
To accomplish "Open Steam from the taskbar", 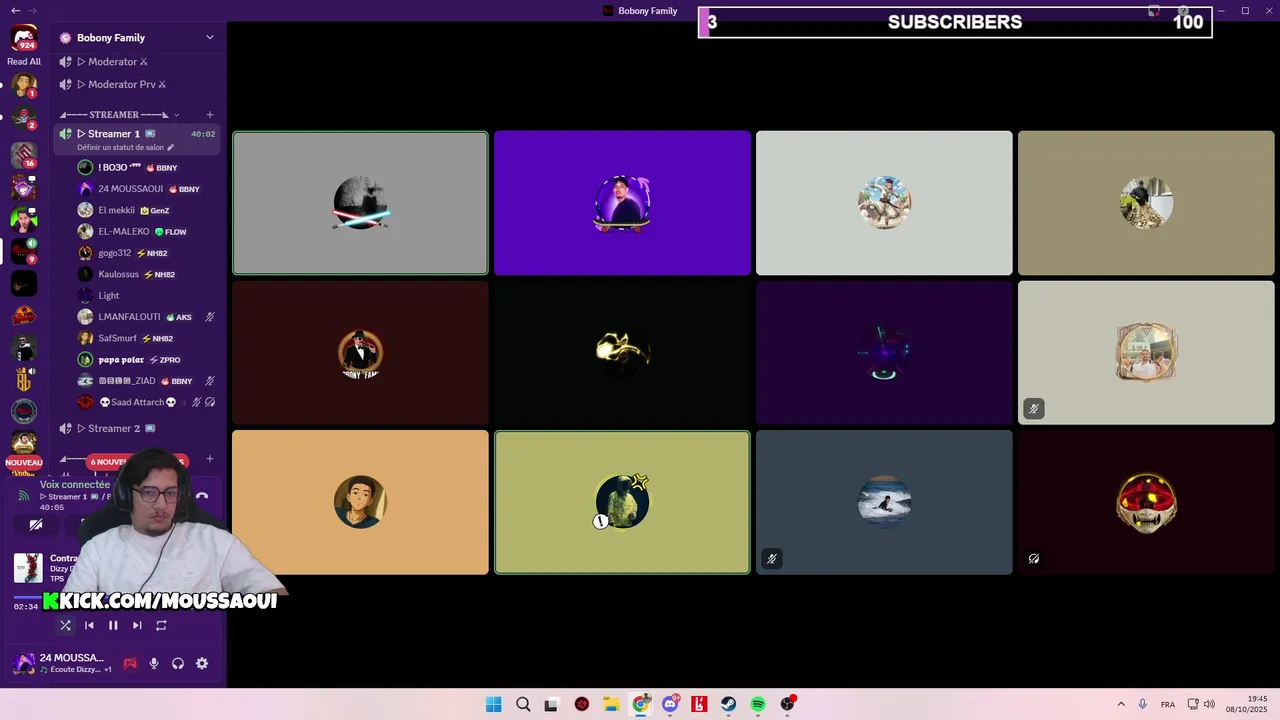I will [x=729, y=704].
